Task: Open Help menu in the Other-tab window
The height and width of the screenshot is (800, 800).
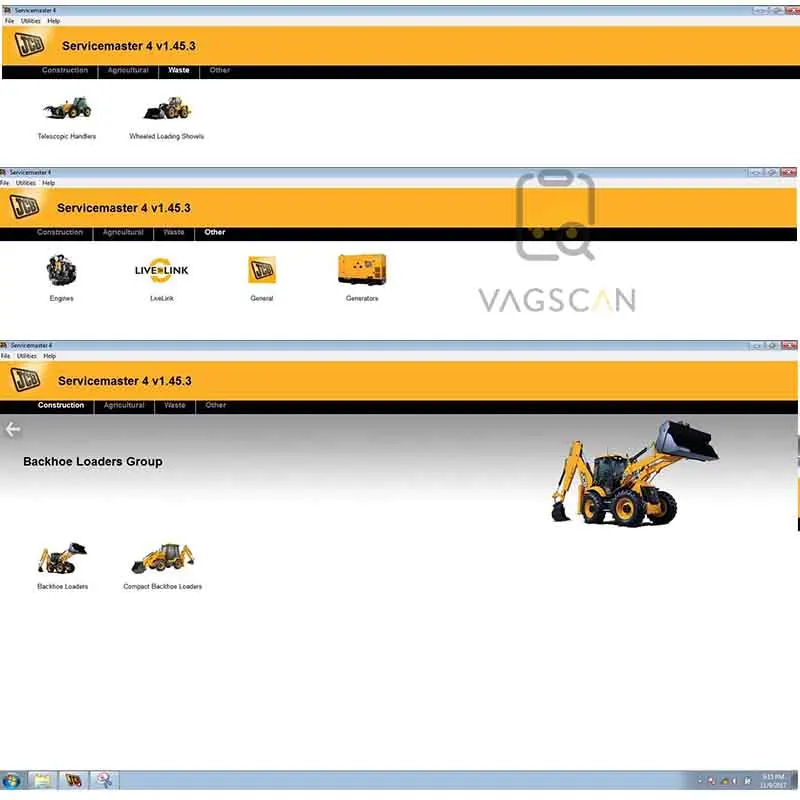Action: (48, 183)
